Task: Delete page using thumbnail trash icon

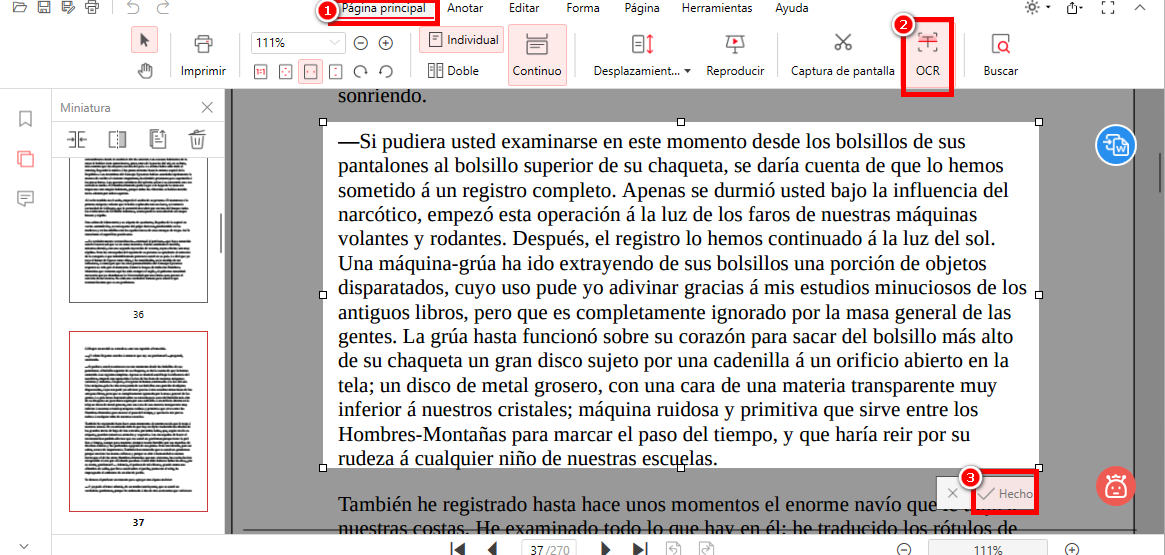Action: (198, 139)
